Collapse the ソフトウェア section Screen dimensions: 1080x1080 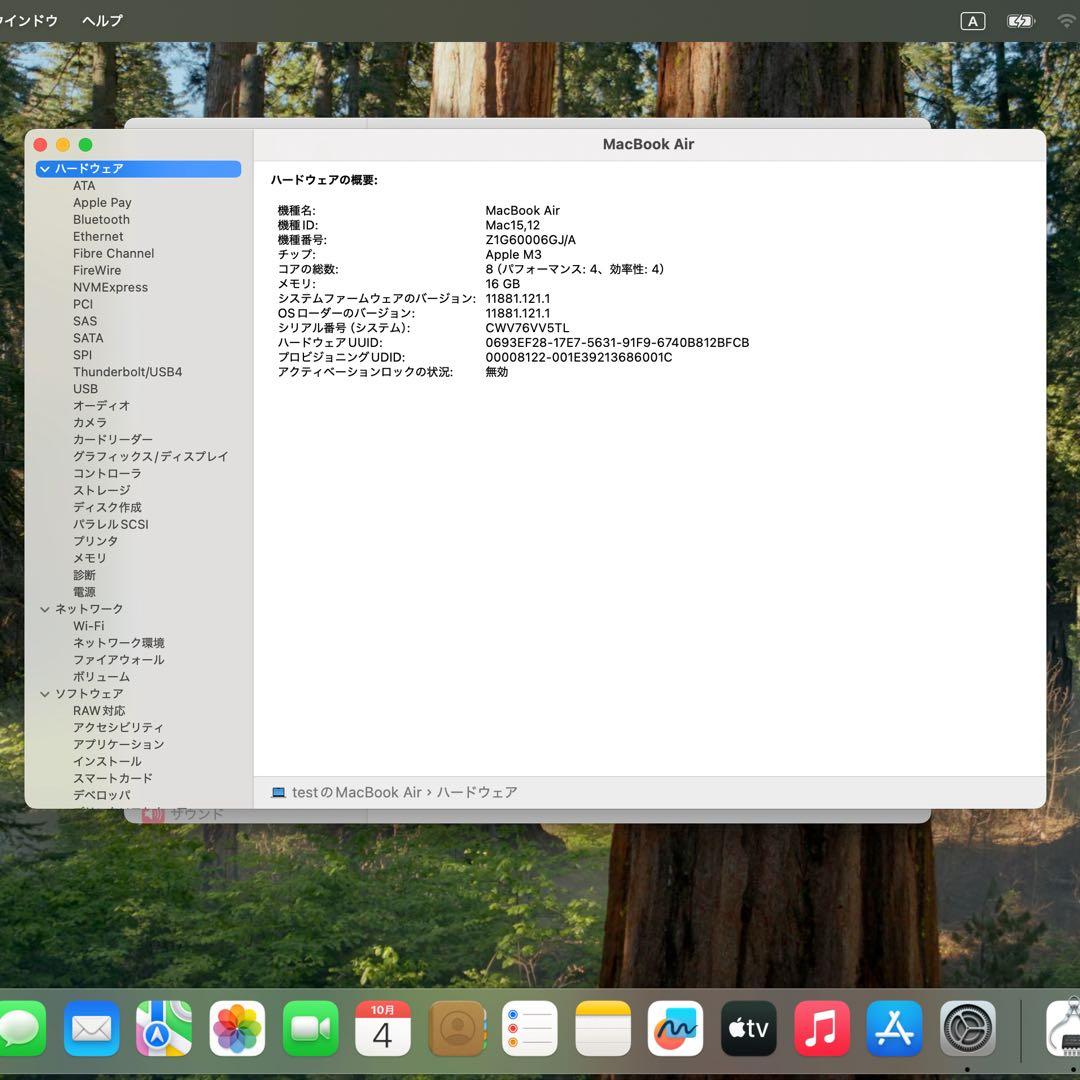coord(45,693)
